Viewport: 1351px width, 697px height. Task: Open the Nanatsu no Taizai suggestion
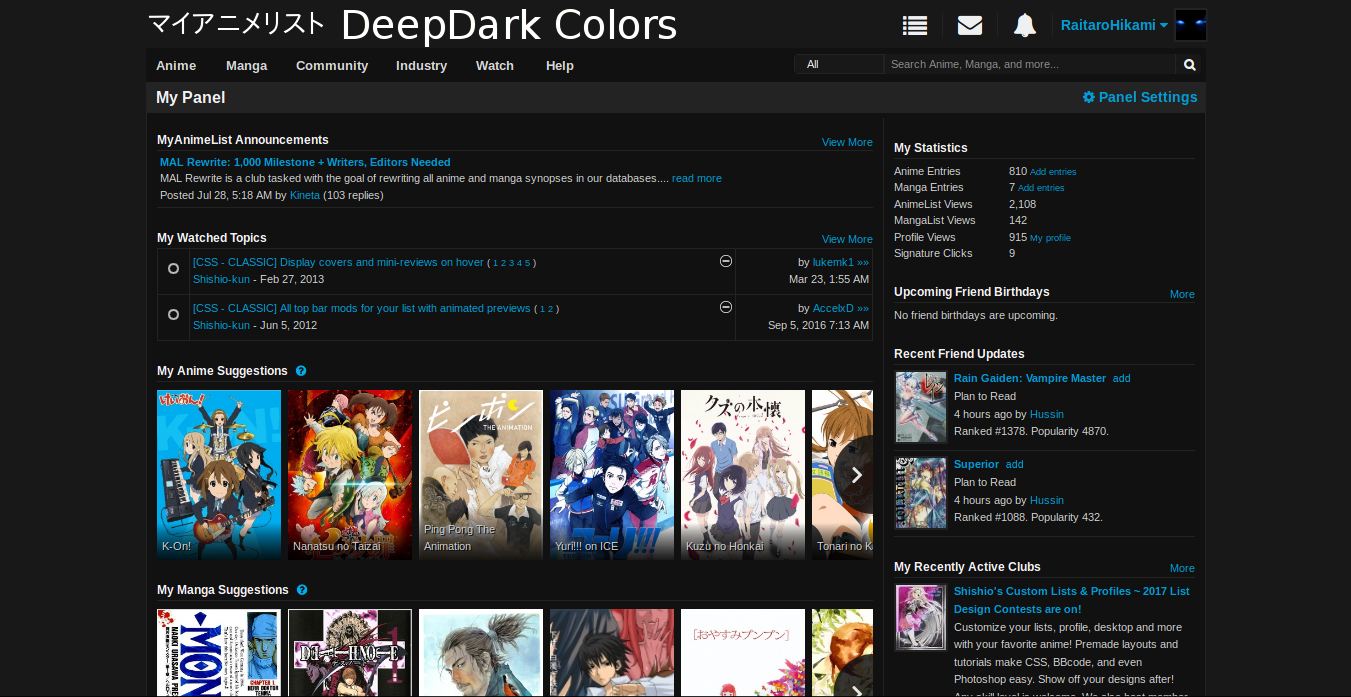pyautogui.click(x=350, y=475)
